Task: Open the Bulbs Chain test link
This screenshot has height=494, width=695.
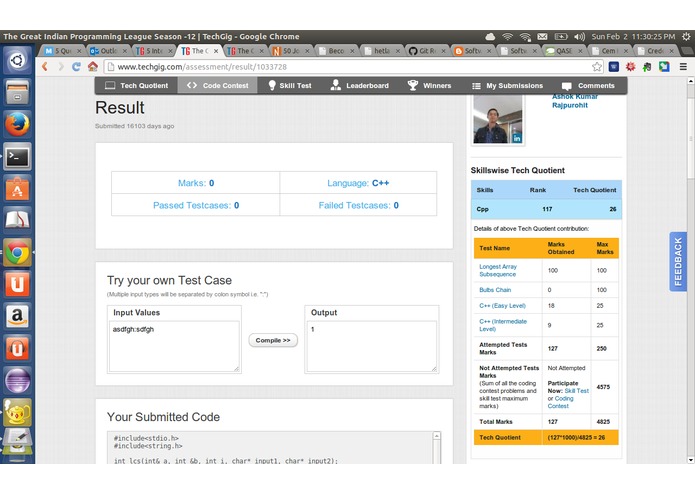Action: pos(495,290)
